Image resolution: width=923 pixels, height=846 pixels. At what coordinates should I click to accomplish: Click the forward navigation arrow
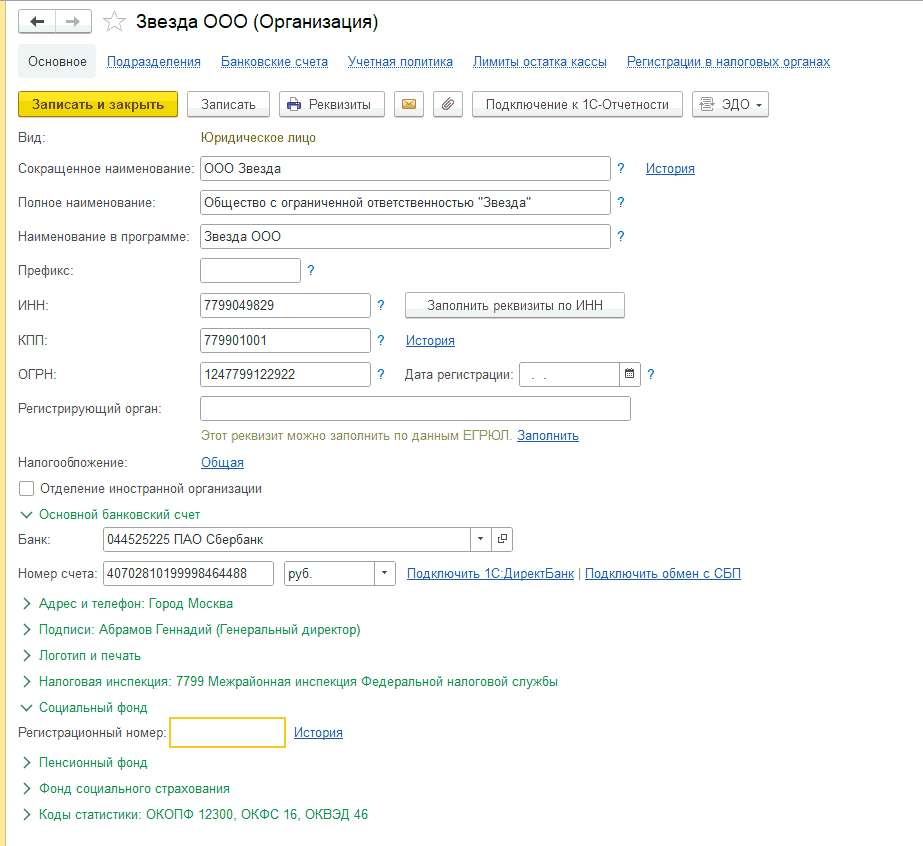click(73, 22)
